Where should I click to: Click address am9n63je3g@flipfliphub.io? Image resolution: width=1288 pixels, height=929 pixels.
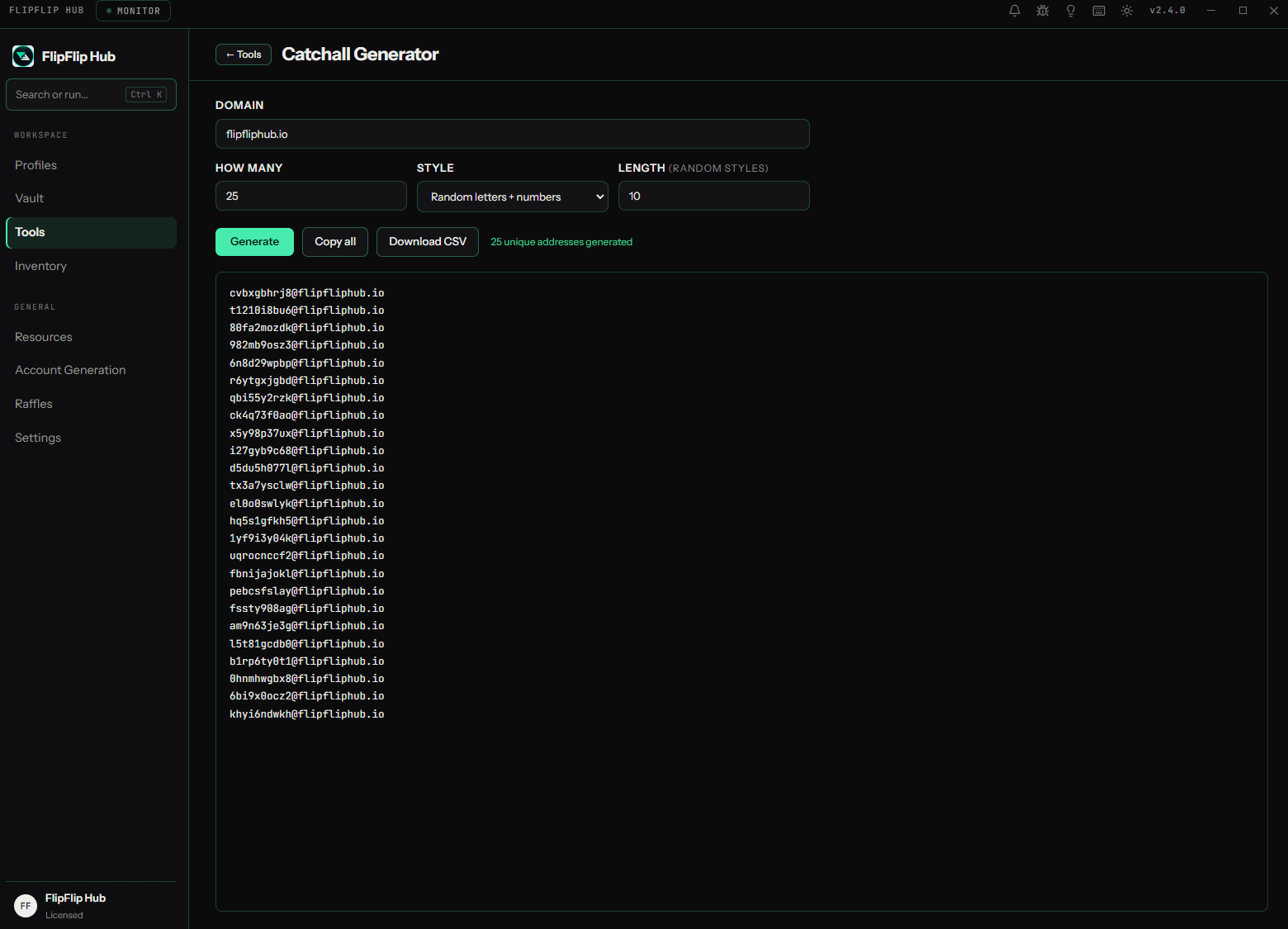click(x=307, y=626)
